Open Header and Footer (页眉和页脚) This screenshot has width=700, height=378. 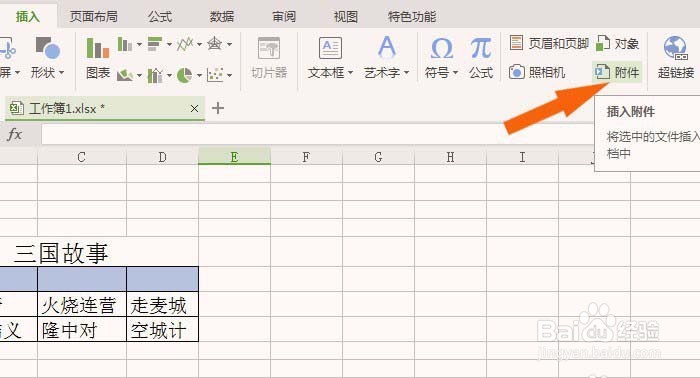pyautogui.click(x=549, y=43)
